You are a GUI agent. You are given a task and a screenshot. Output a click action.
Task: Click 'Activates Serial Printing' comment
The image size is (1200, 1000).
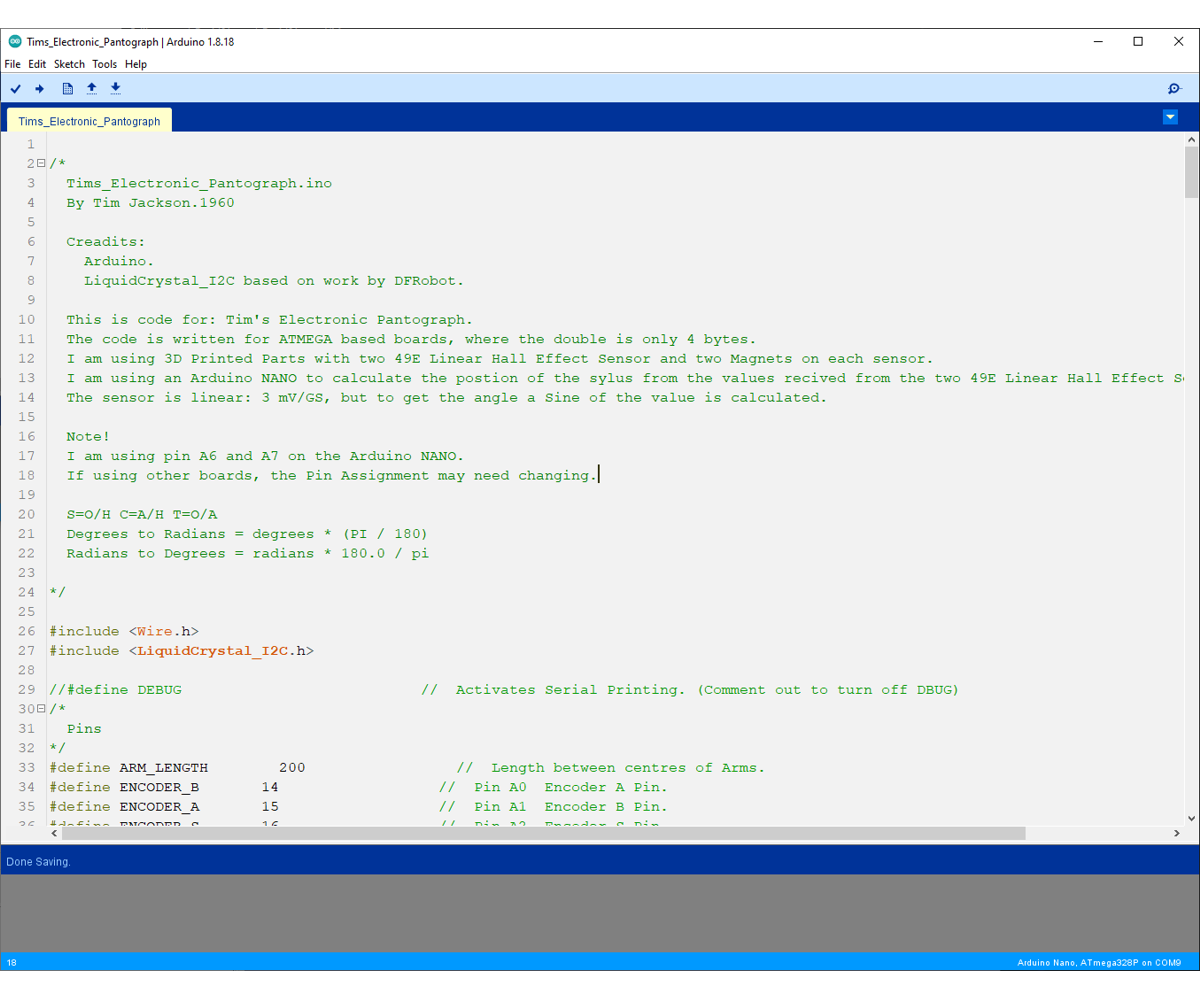689,690
